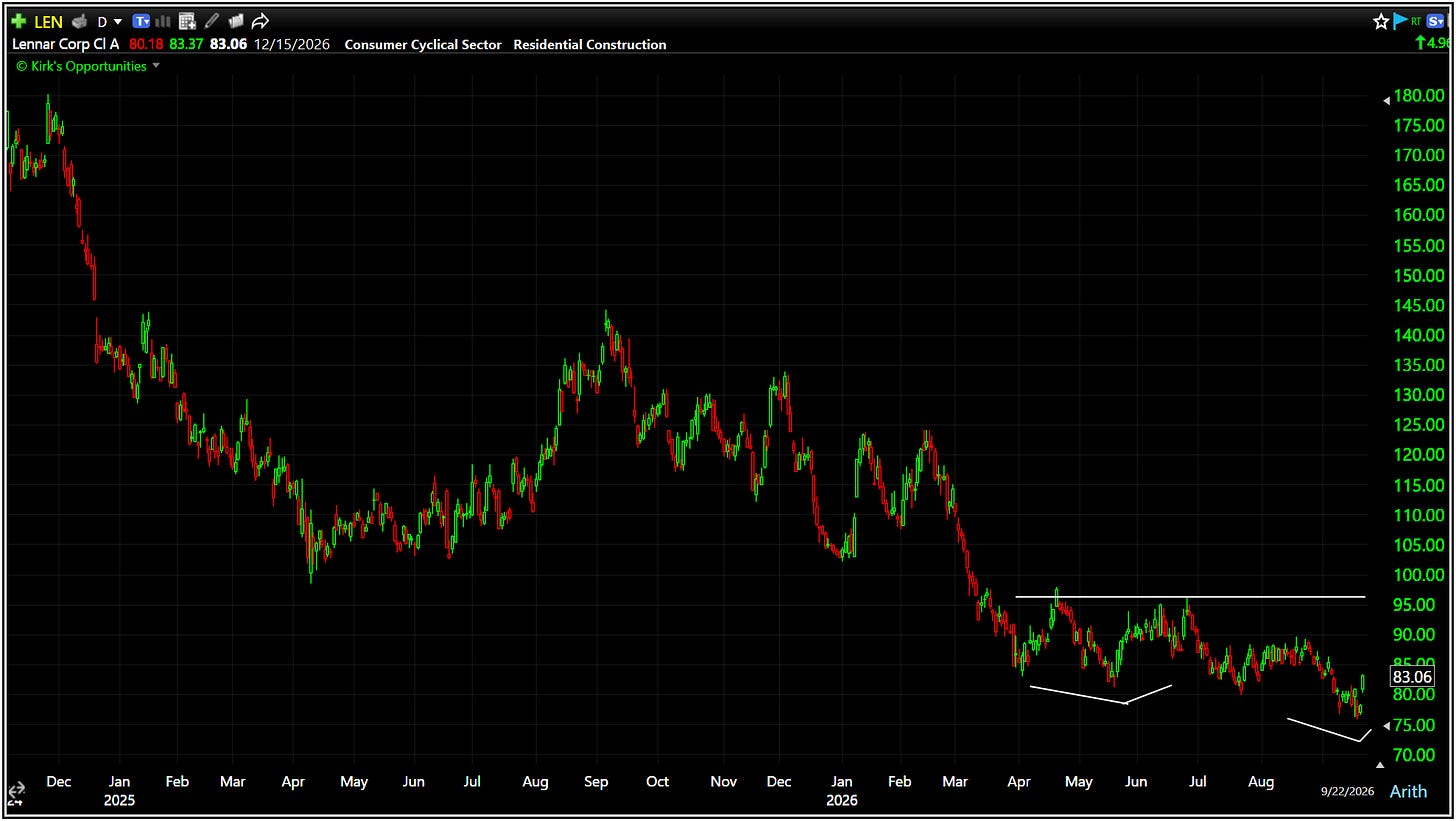Select the pencil drawing tool

211,21
